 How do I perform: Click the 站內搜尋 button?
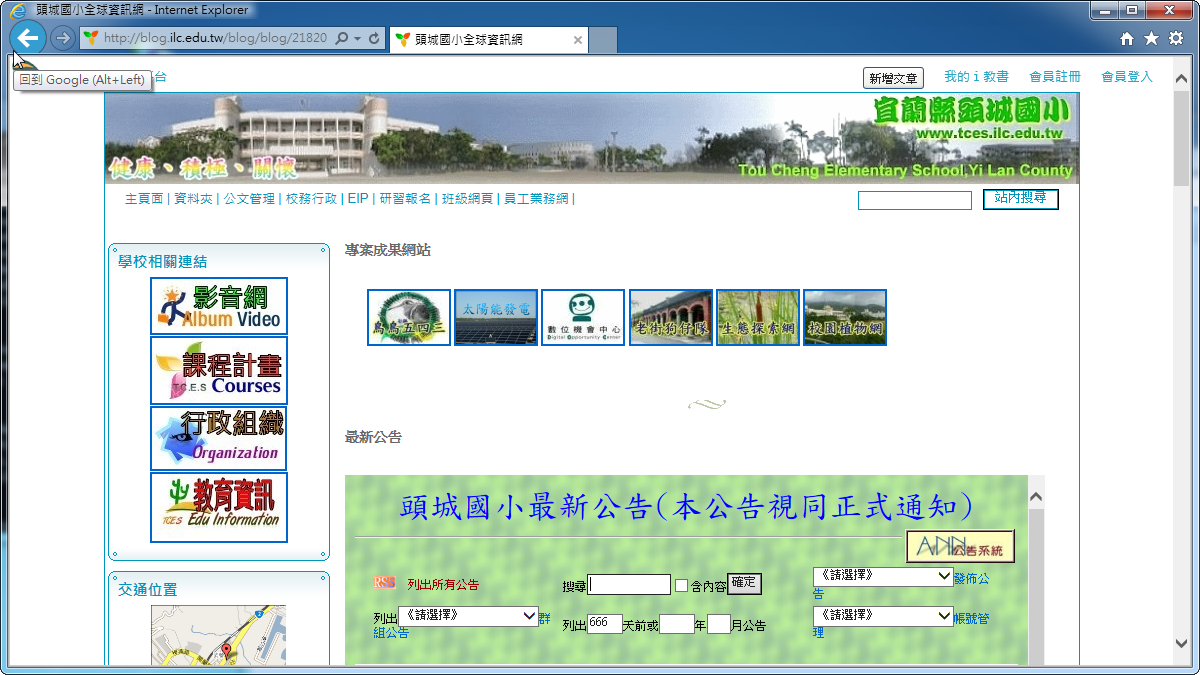(1020, 199)
